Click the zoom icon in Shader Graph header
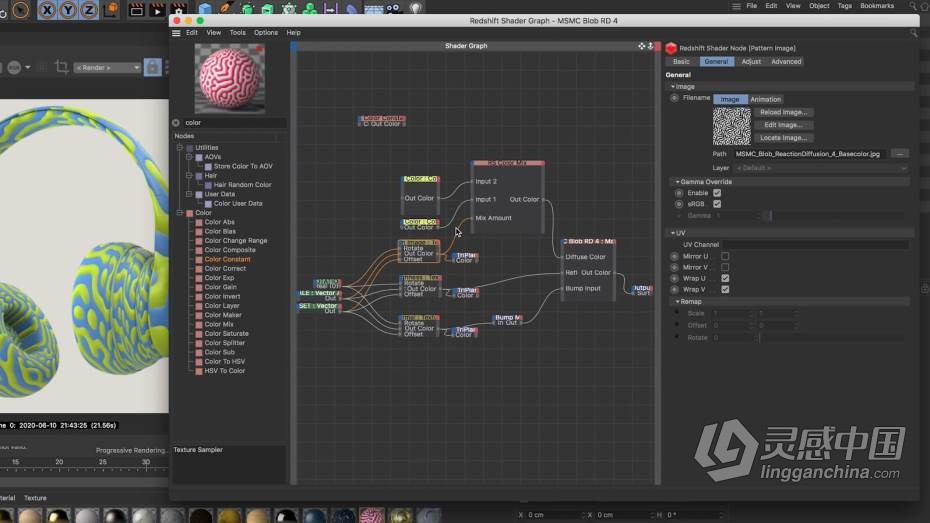The image size is (930, 523). [x=651, y=46]
